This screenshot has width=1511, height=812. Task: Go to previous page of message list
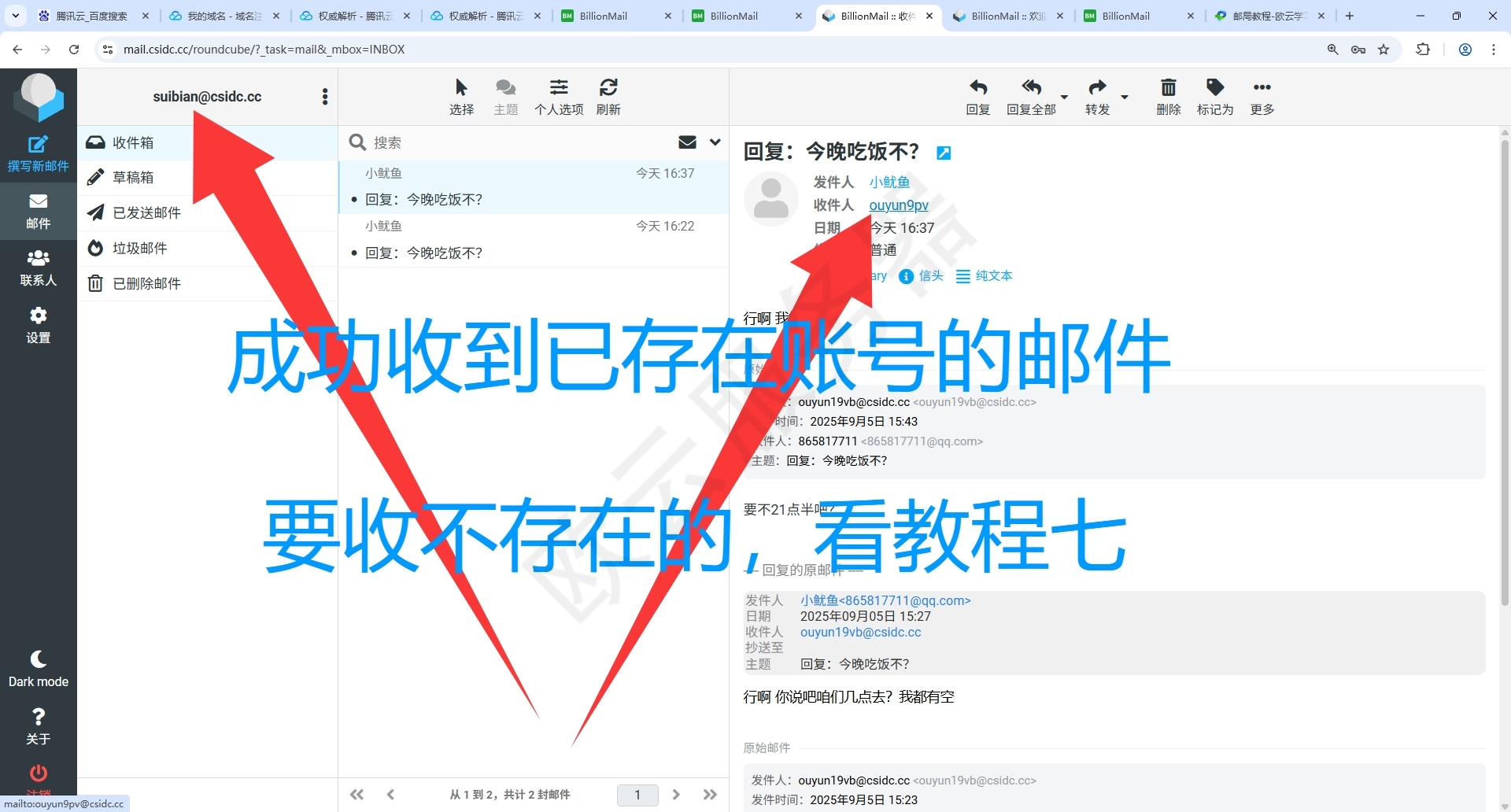pos(390,795)
